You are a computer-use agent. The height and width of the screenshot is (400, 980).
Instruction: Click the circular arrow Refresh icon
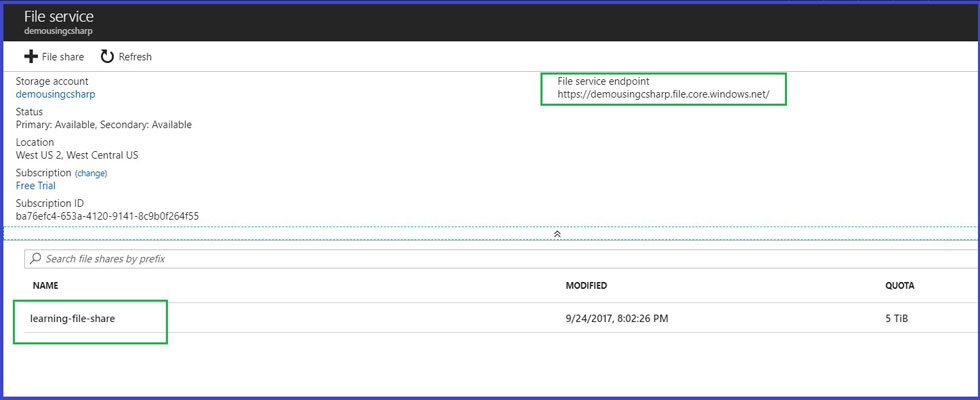click(108, 57)
